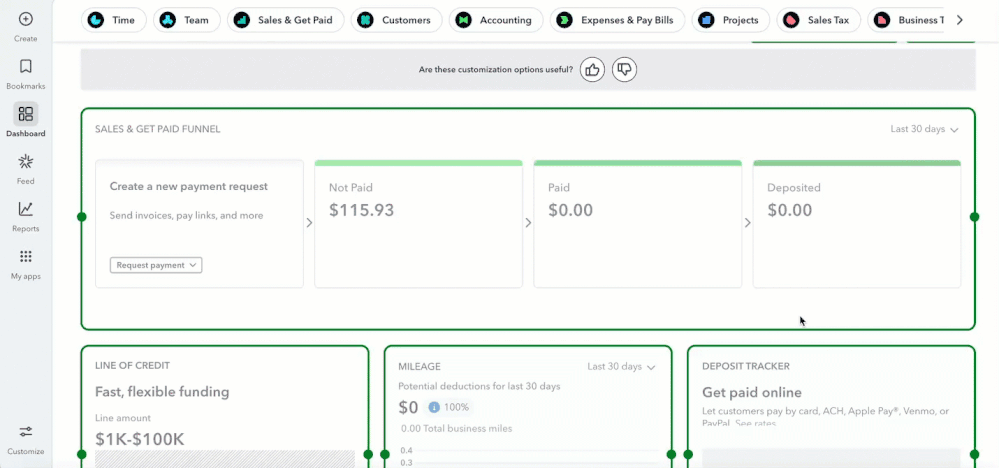
Task: Open the Dashboard sidebar item
Action: pyautogui.click(x=26, y=119)
